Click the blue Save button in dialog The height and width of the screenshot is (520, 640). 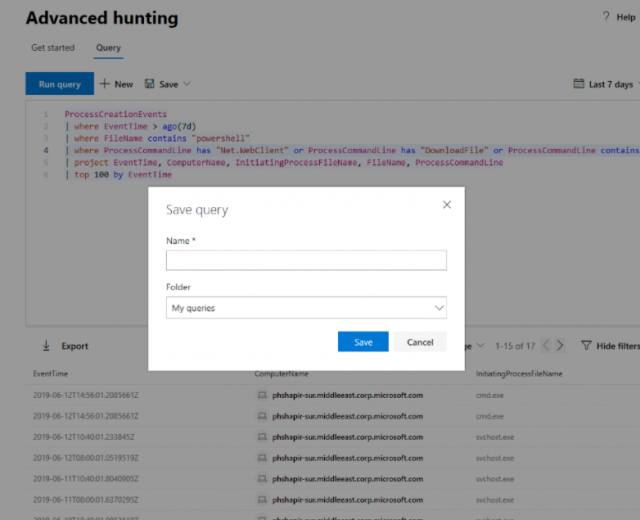pyautogui.click(x=363, y=342)
